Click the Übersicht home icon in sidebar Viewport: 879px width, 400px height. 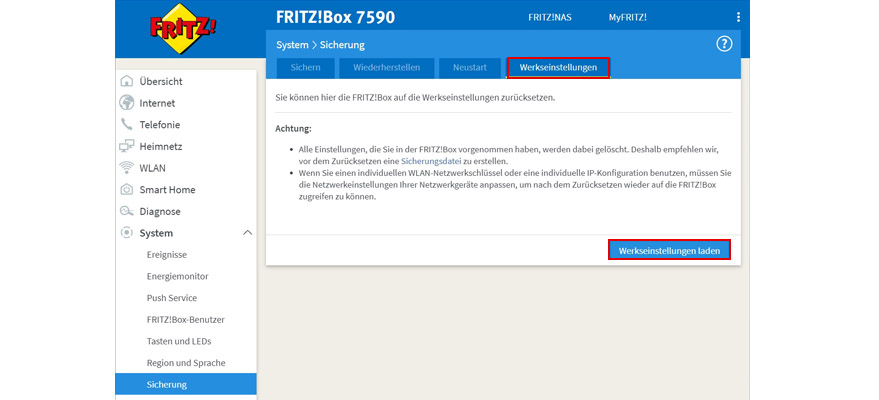pos(127,81)
